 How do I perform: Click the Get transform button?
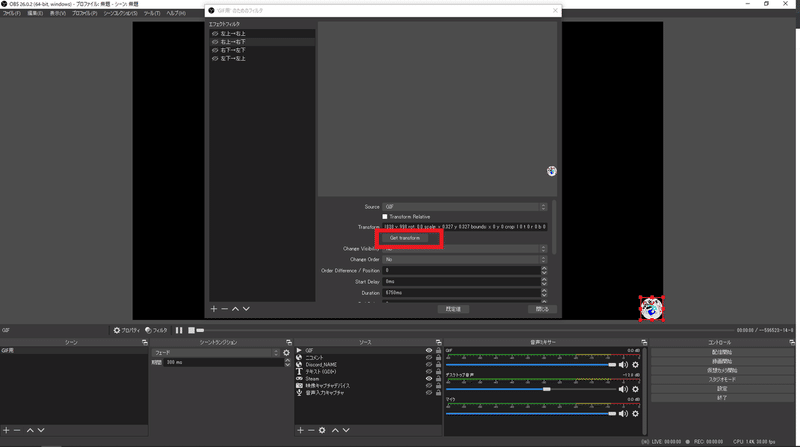tap(405, 238)
